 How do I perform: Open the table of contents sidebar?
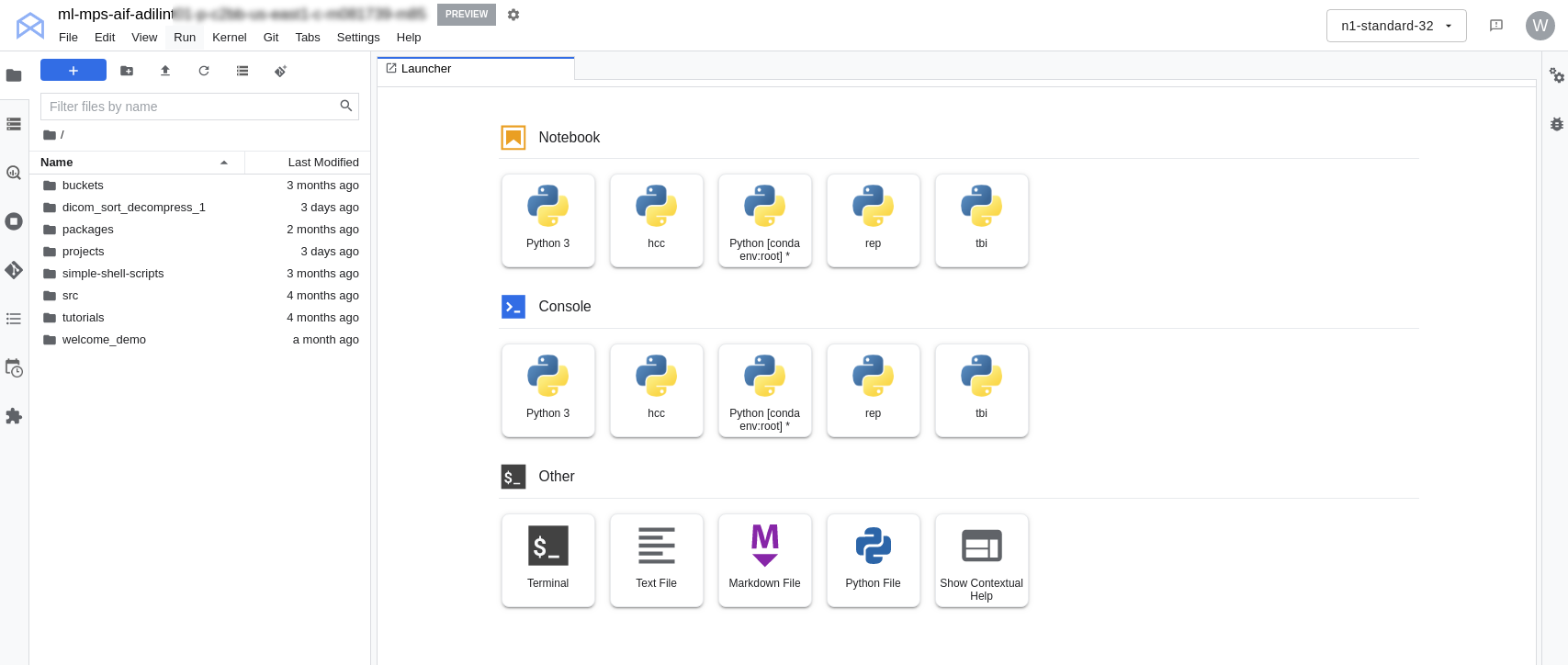tap(14, 319)
